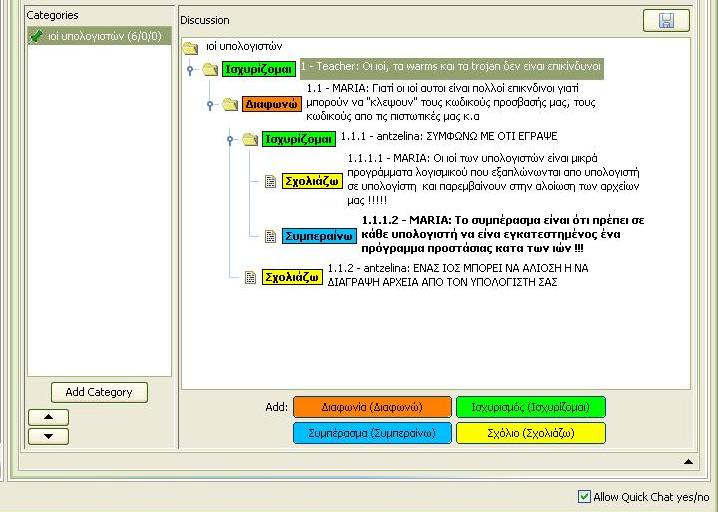This screenshot has width=718, height=512.
Task: Move category down with arrow button
Action: click(48, 436)
